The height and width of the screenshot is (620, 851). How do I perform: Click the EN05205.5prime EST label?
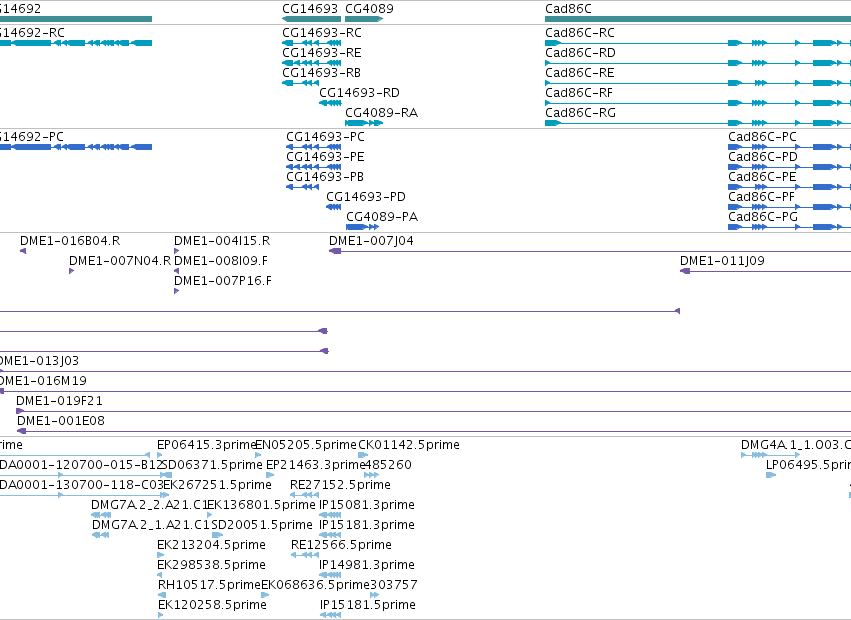pyautogui.click(x=306, y=445)
